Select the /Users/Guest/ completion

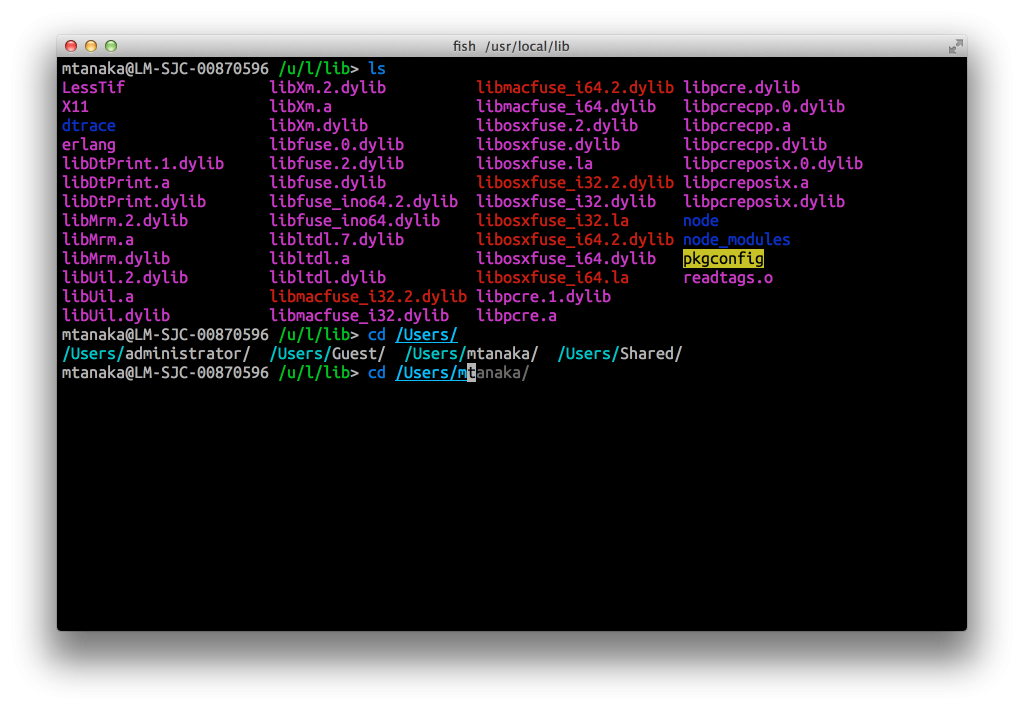pyautogui.click(x=328, y=353)
